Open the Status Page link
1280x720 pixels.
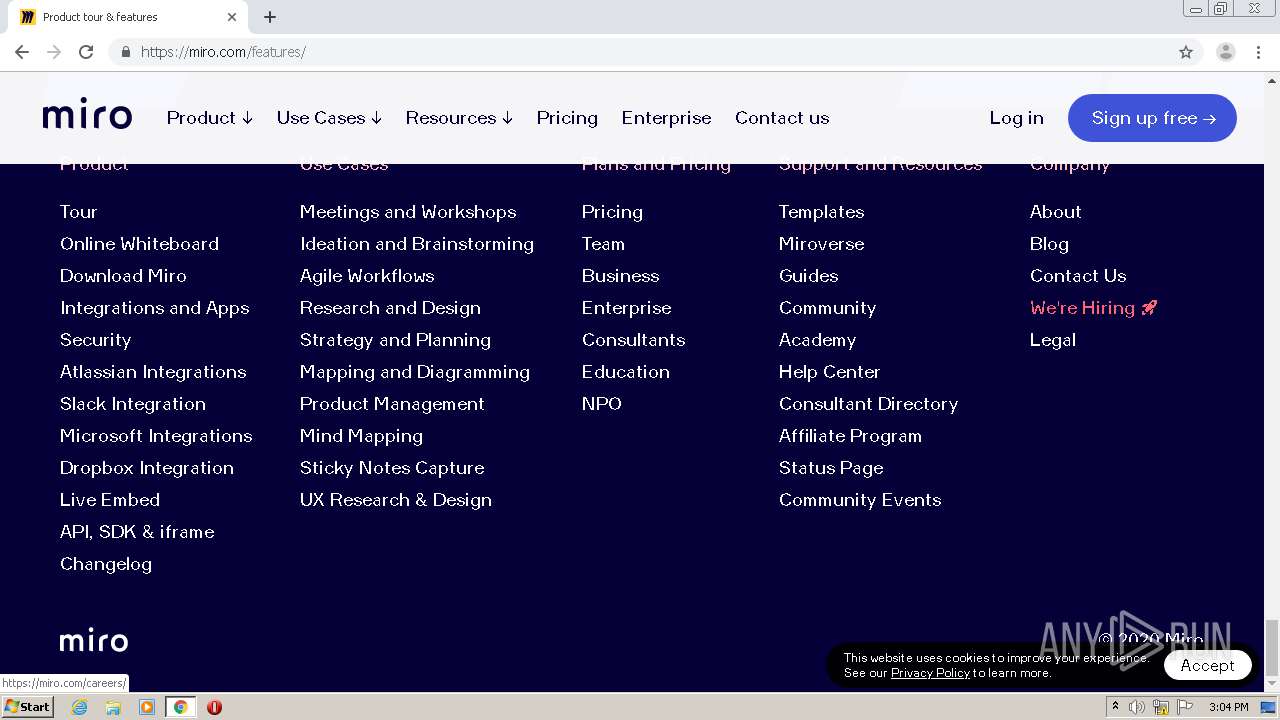coord(831,468)
